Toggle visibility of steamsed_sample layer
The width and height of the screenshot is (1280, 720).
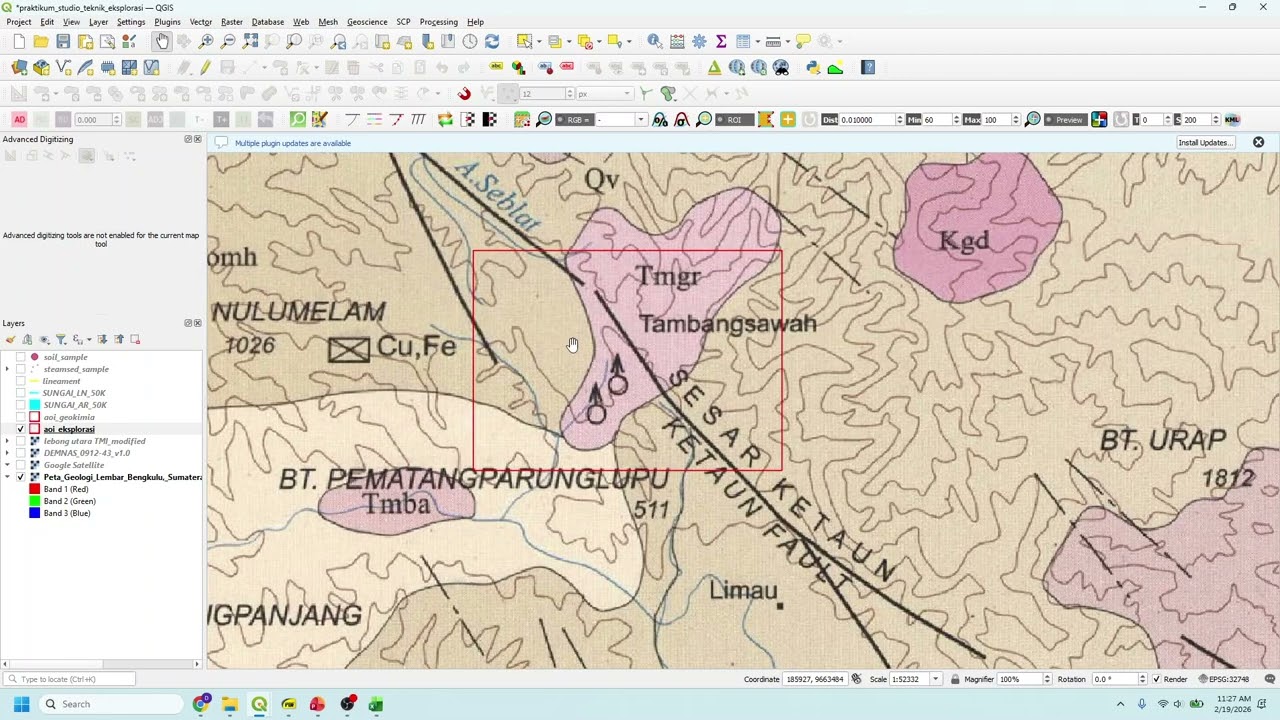pyautogui.click(x=21, y=369)
